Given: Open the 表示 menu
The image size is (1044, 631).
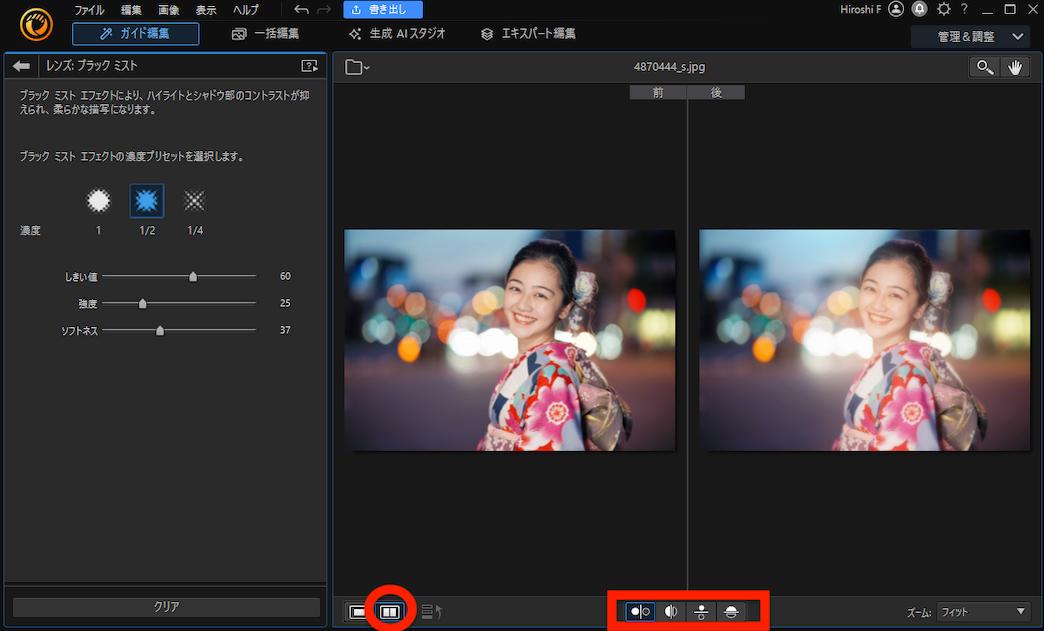Looking at the screenshot, I should click(206, 10).
